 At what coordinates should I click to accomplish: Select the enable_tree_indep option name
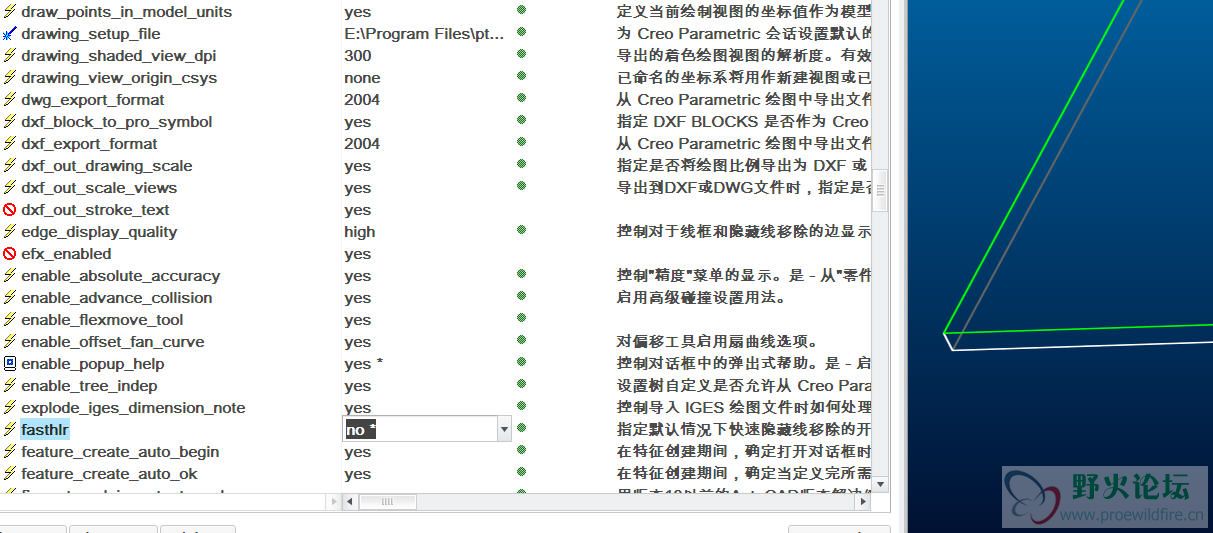pyautogui.click(x=89, y=386)
